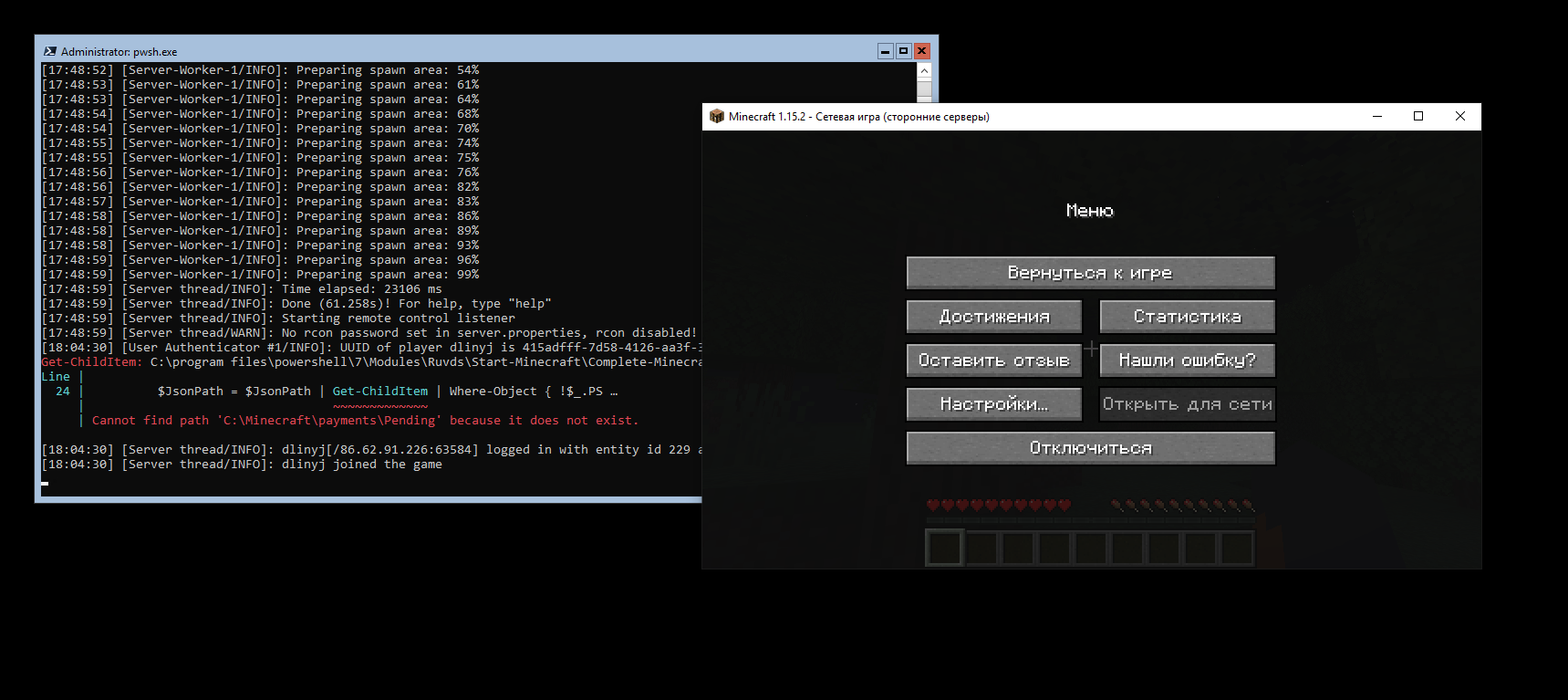1568x700 pixels.
Task: Click the 'Get-ChildItem:' red error label
Action: tap(91, 362)
